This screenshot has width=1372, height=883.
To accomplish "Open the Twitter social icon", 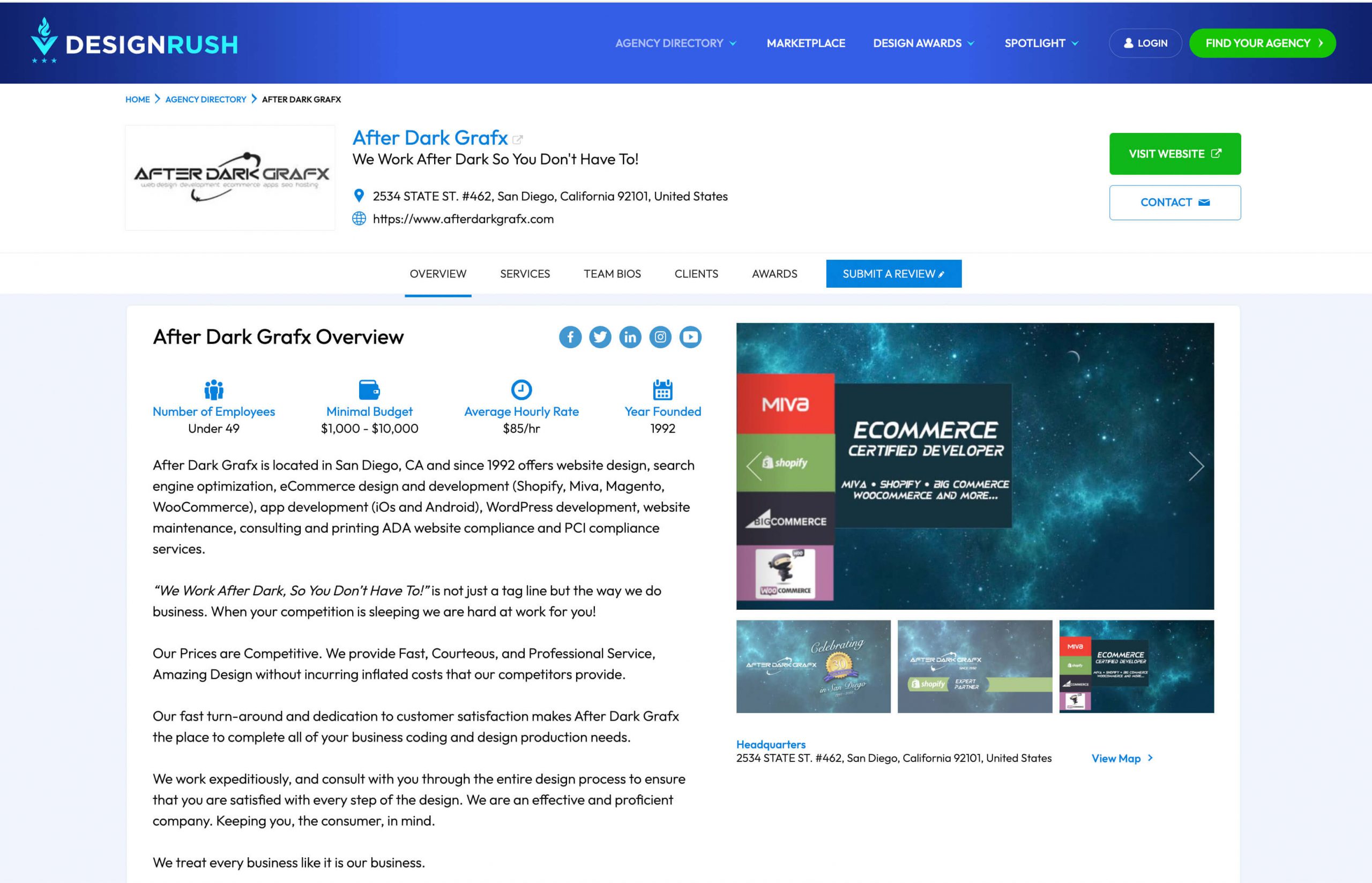I will pyautogui.click(x=600, y=337).
